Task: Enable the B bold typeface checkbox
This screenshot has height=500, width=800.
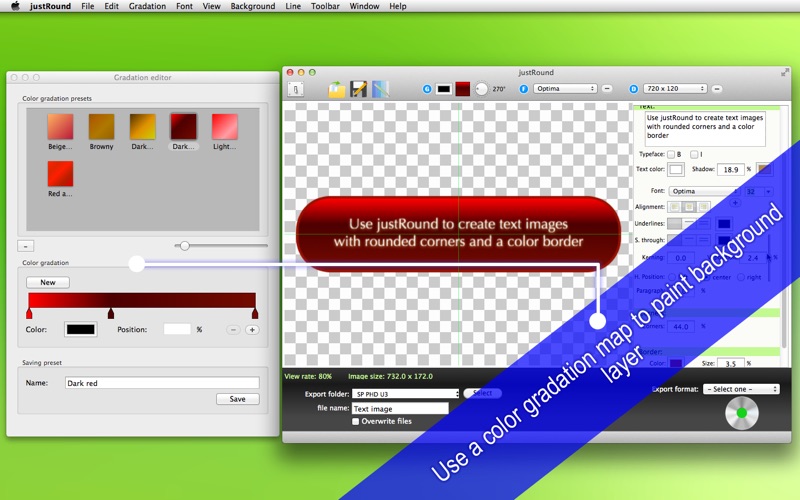Action: point(671,154)
